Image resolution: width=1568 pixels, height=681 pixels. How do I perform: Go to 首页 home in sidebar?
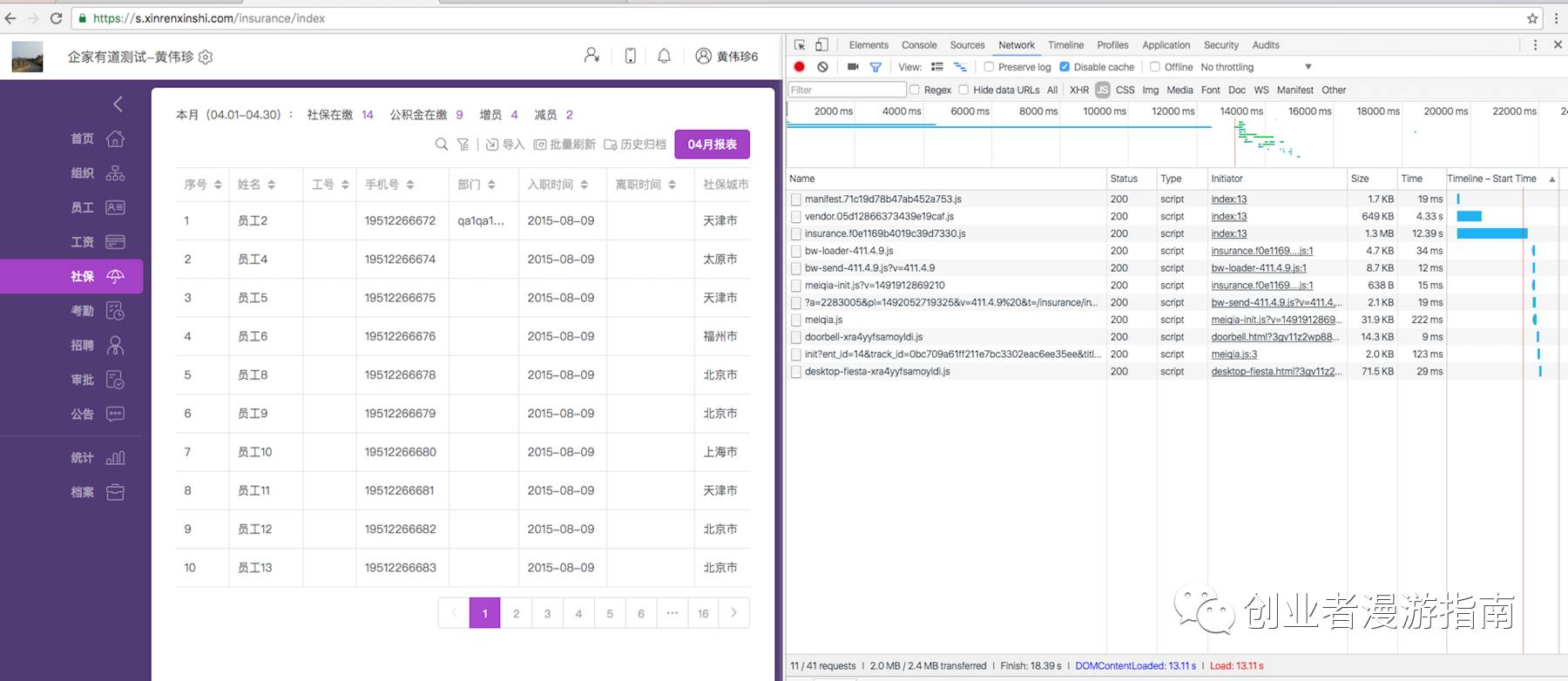98,138
